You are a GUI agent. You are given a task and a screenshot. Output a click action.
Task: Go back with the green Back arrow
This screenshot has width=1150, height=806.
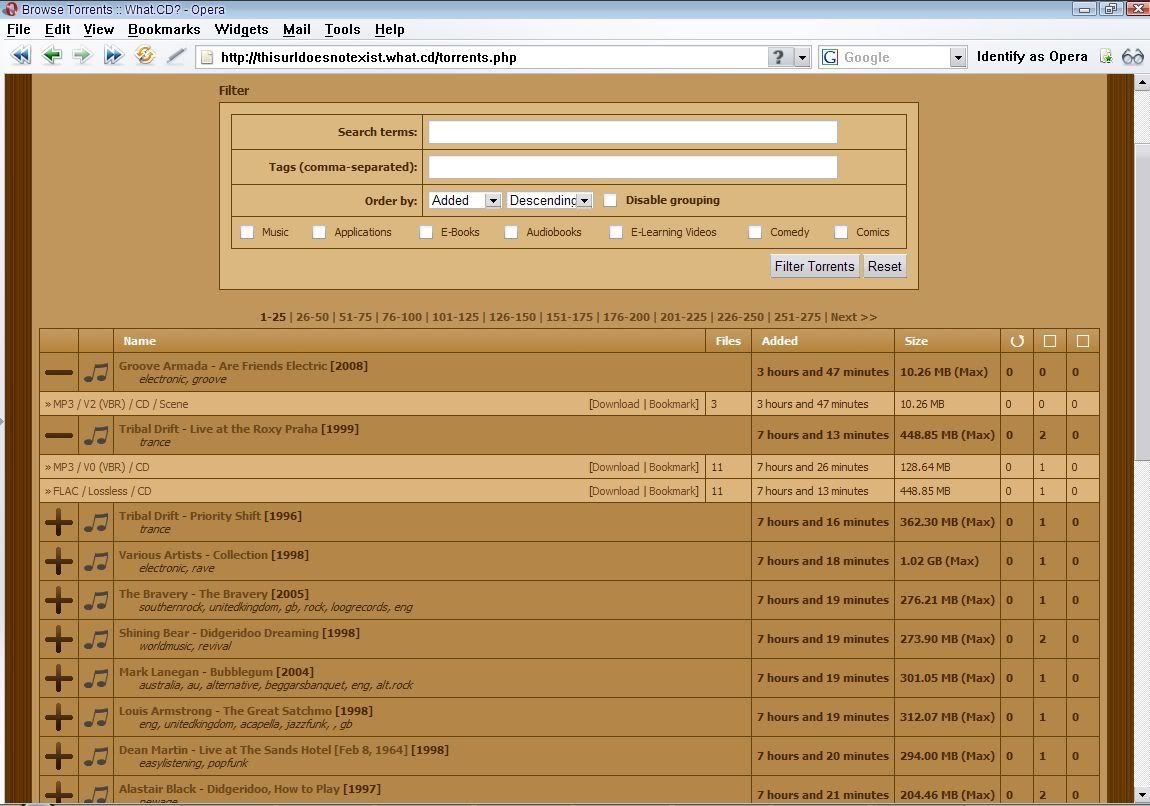(52, 56)
